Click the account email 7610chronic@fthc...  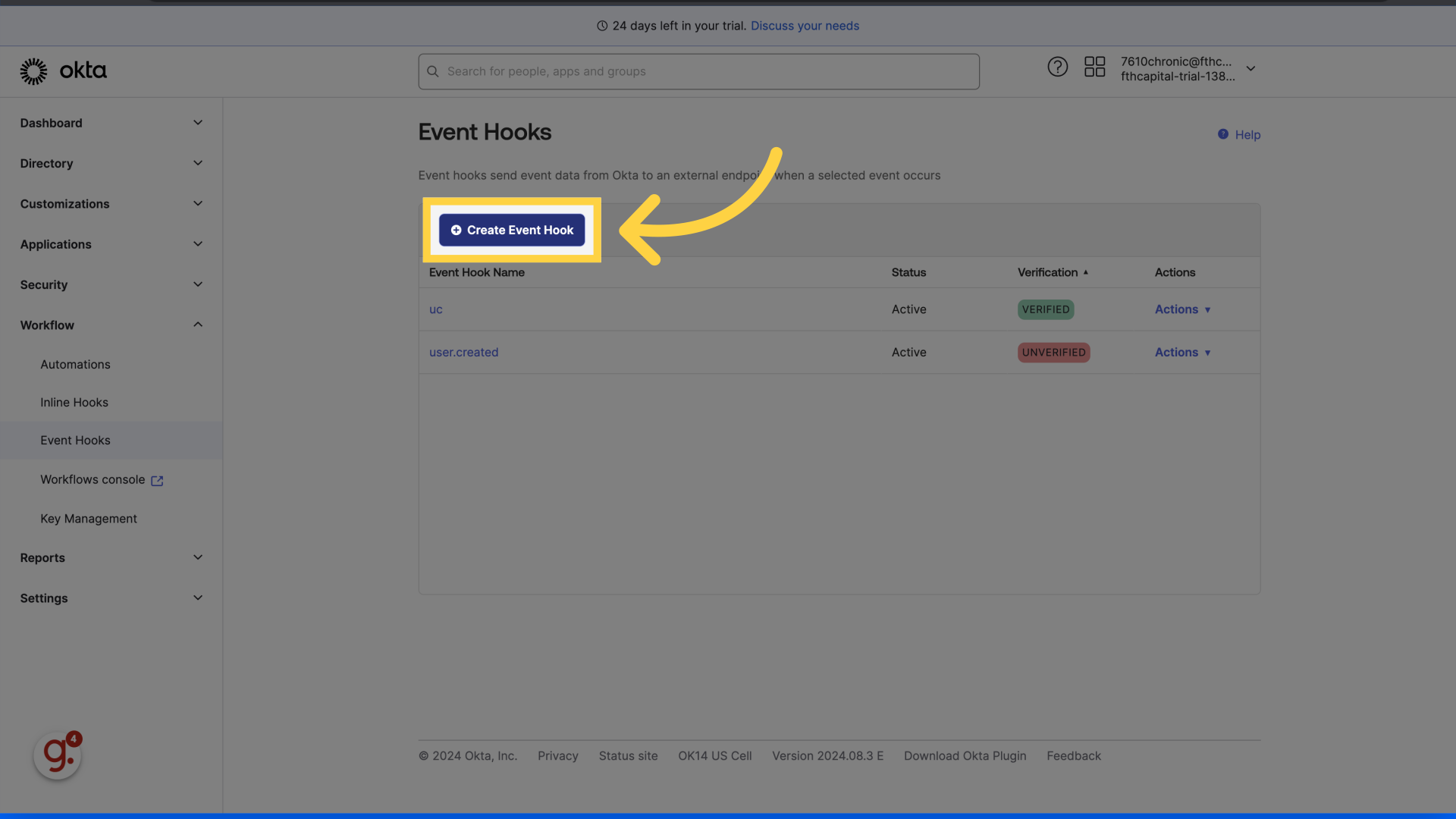[x=1176, y=61]
